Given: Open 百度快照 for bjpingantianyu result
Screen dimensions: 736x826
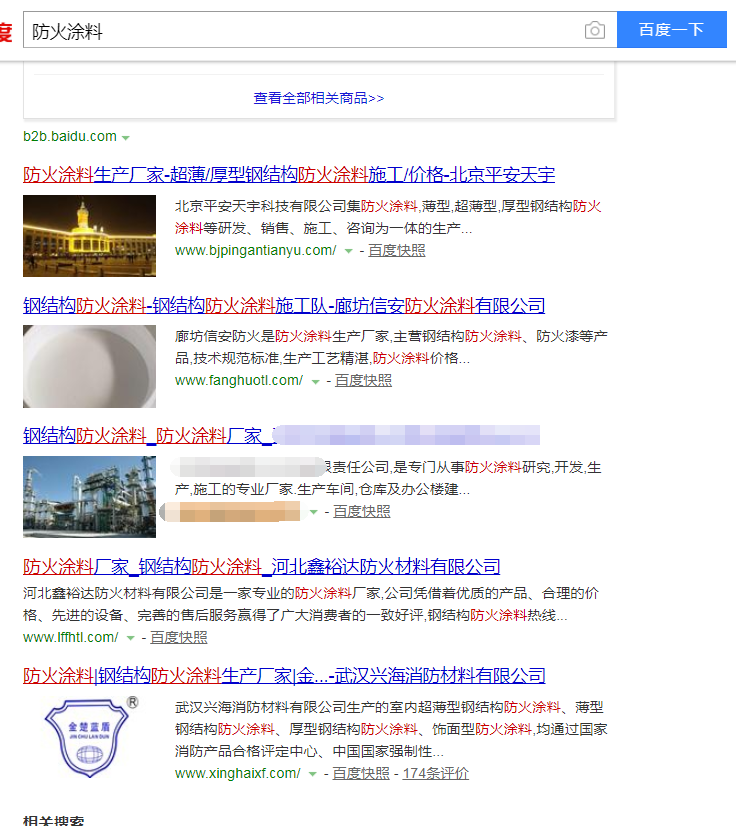Looking at the screenshot, I should (x=397, y=250).
